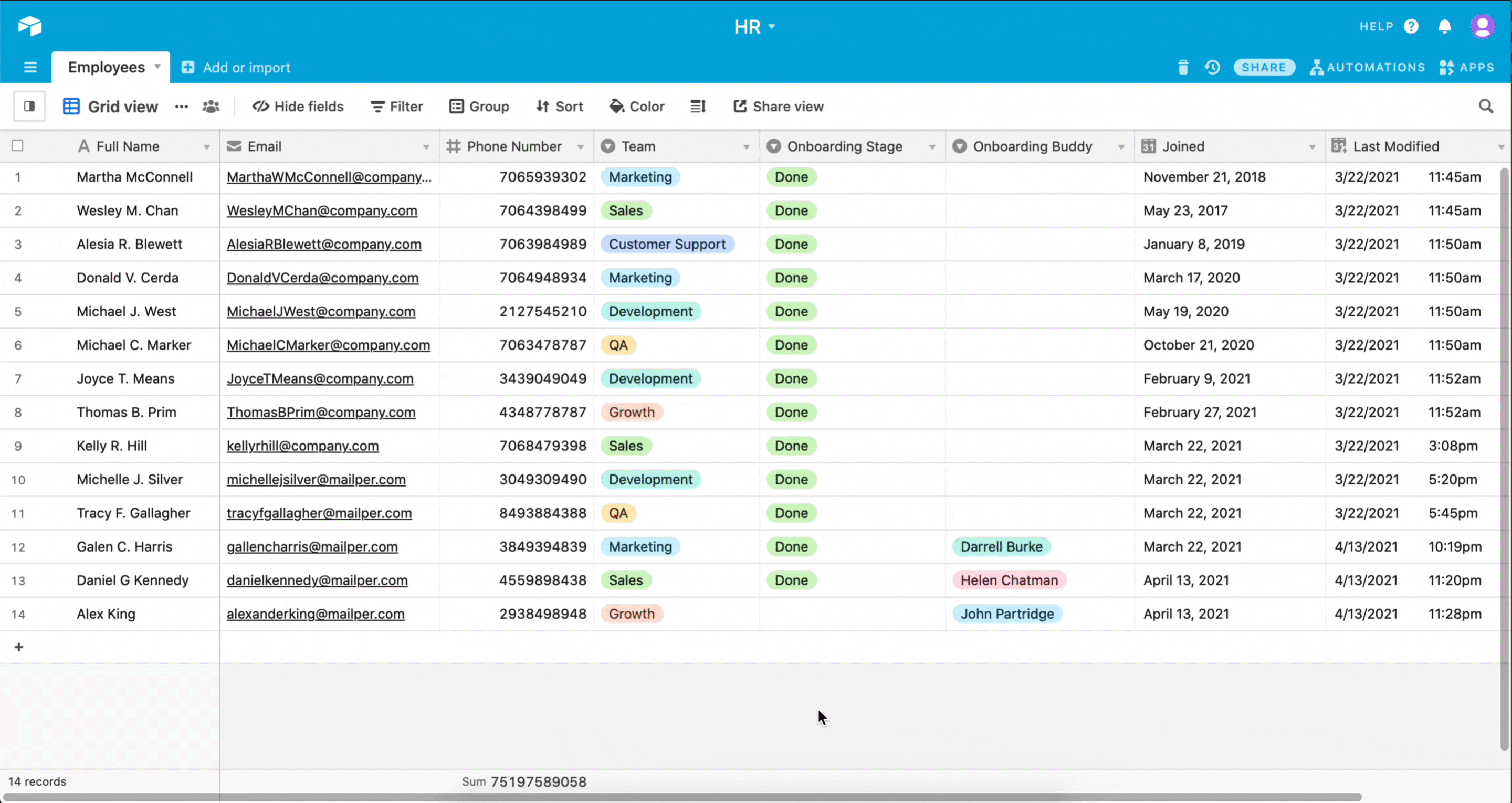Click the SHARE button
This screenshot has width=1512, height=803.
1264,68
